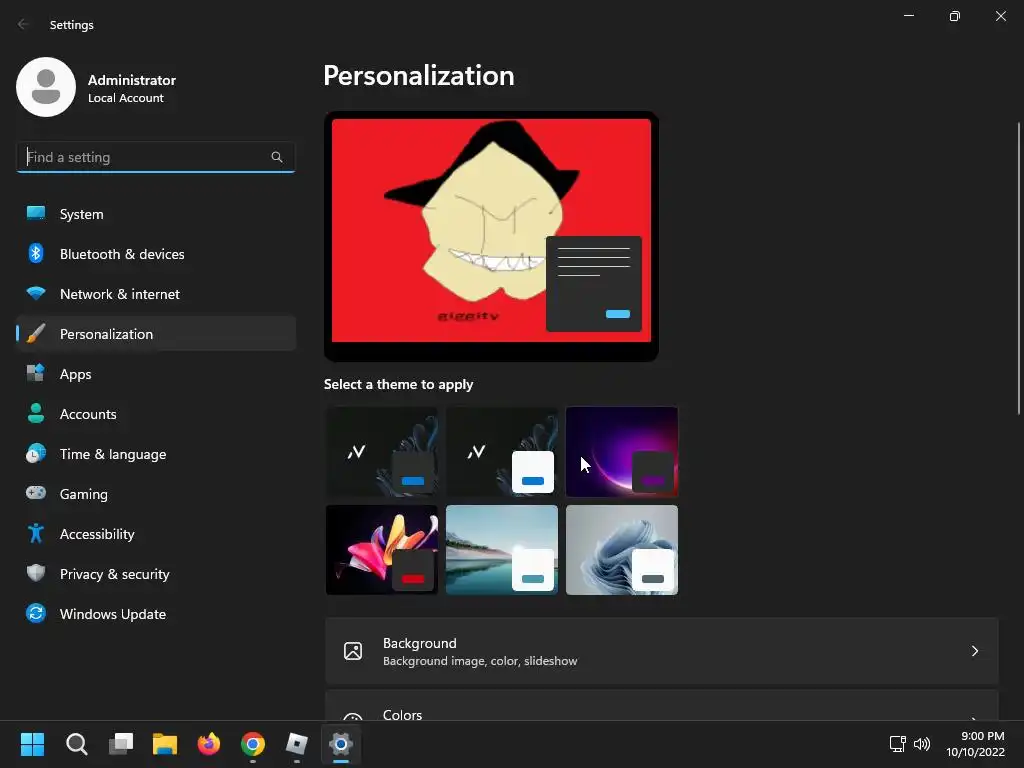Launch Google Chrome from taskbar
The height and width of the screenshot is (768, 1024).
[253, 744]
